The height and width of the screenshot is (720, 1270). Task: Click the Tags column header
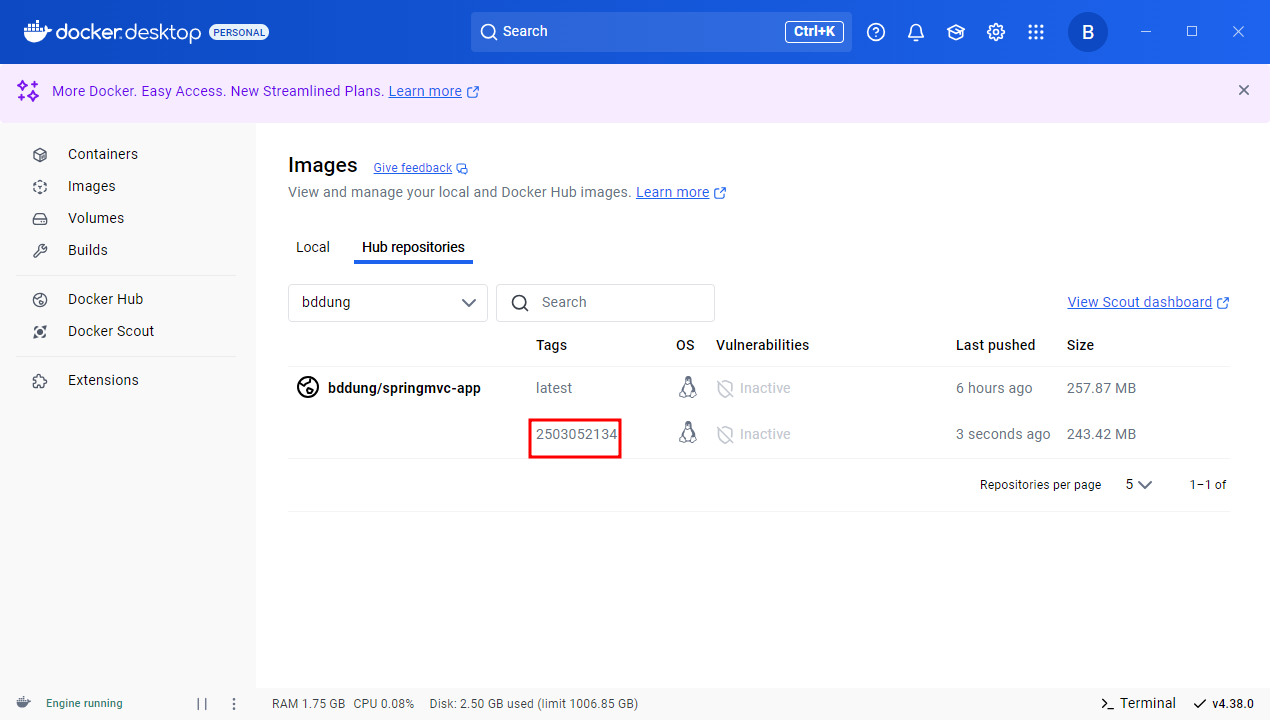pos(551,345)
